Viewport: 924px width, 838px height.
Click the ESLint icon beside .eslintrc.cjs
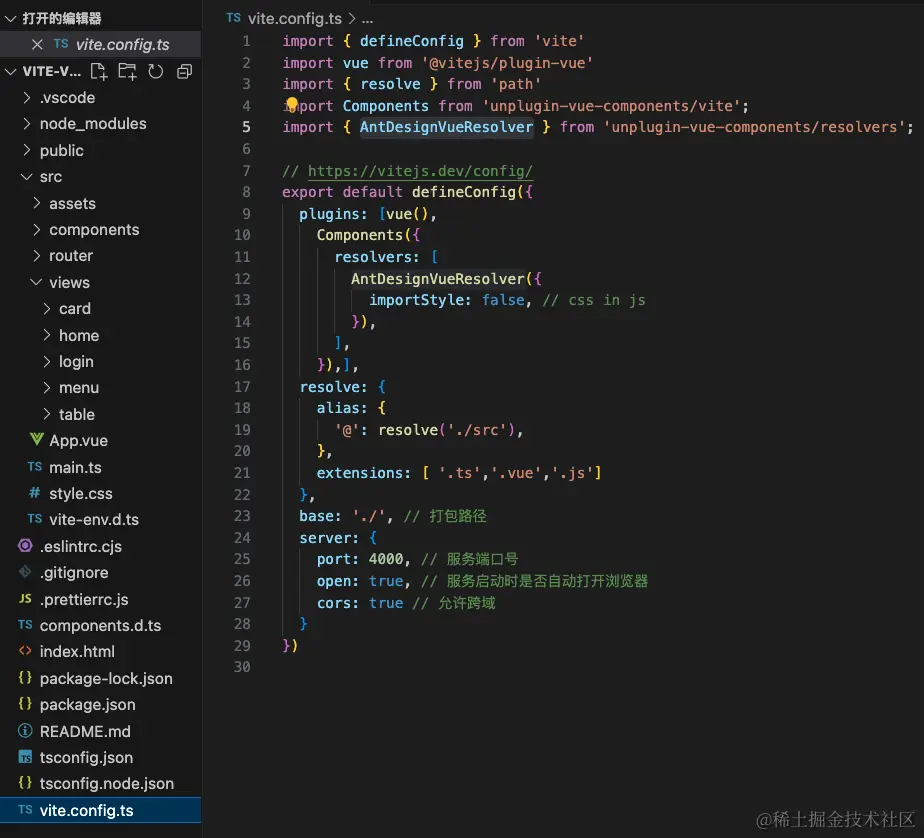[x=25, y=546]
